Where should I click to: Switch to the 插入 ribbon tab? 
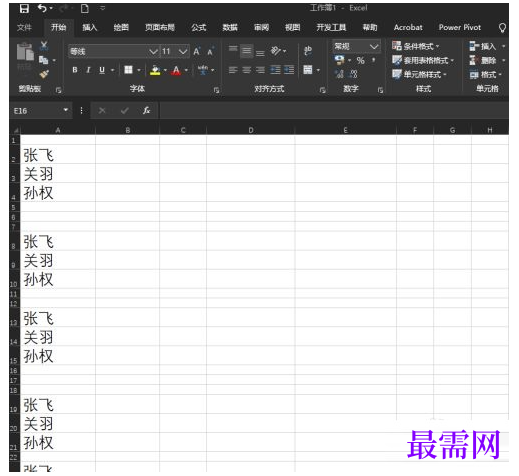pyautogui.click(x=90, y=27)
